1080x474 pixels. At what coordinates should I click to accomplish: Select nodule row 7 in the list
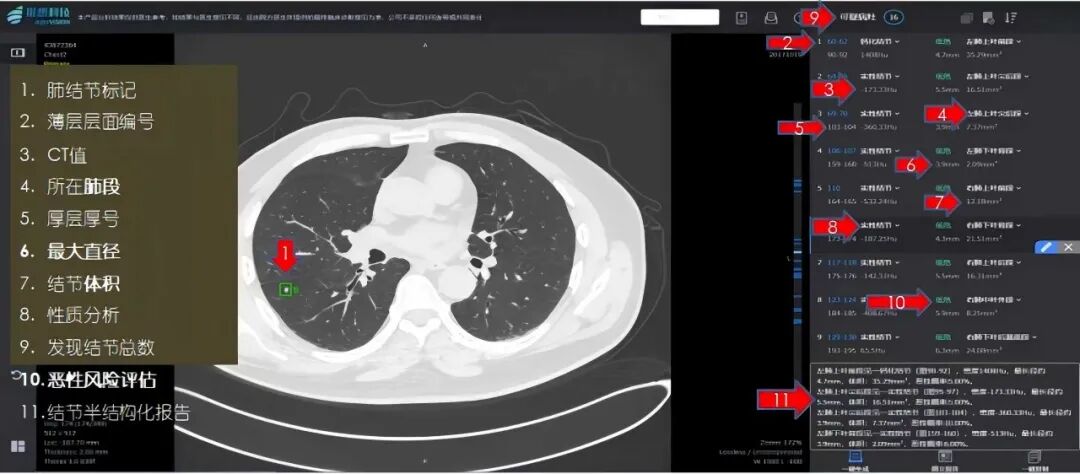(930, 268)
